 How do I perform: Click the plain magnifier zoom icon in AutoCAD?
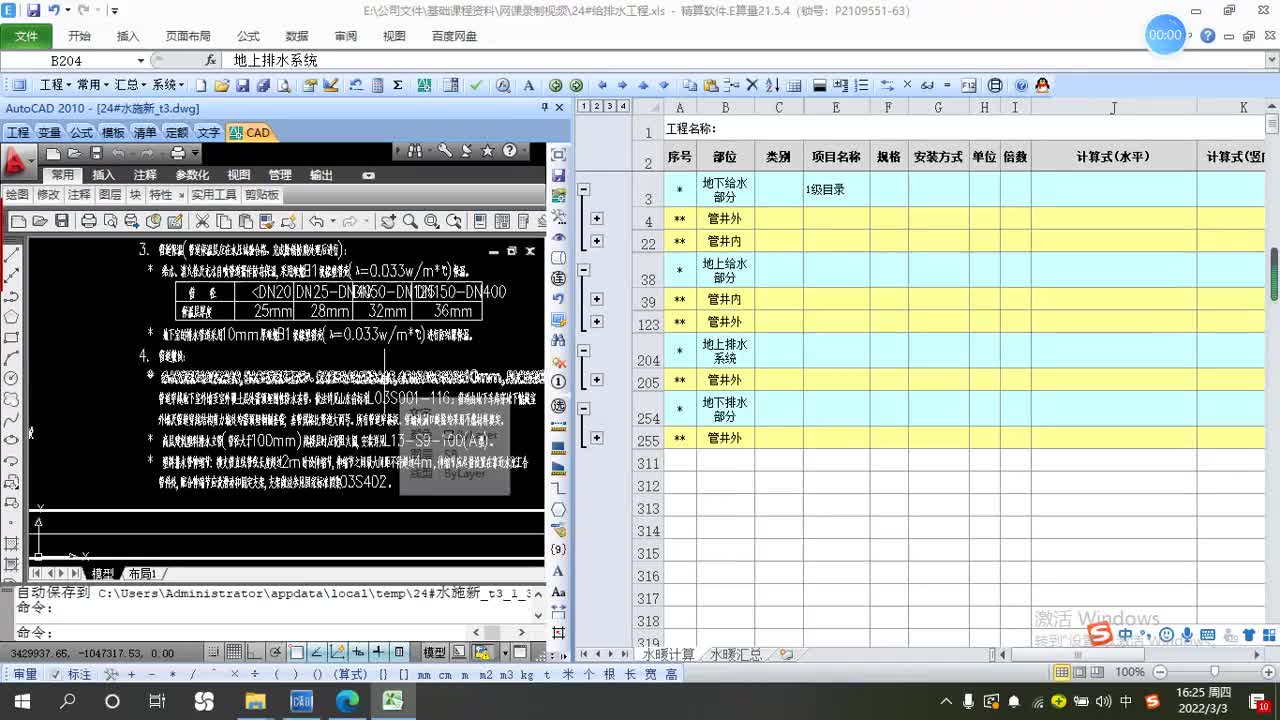tap(410, 221)
